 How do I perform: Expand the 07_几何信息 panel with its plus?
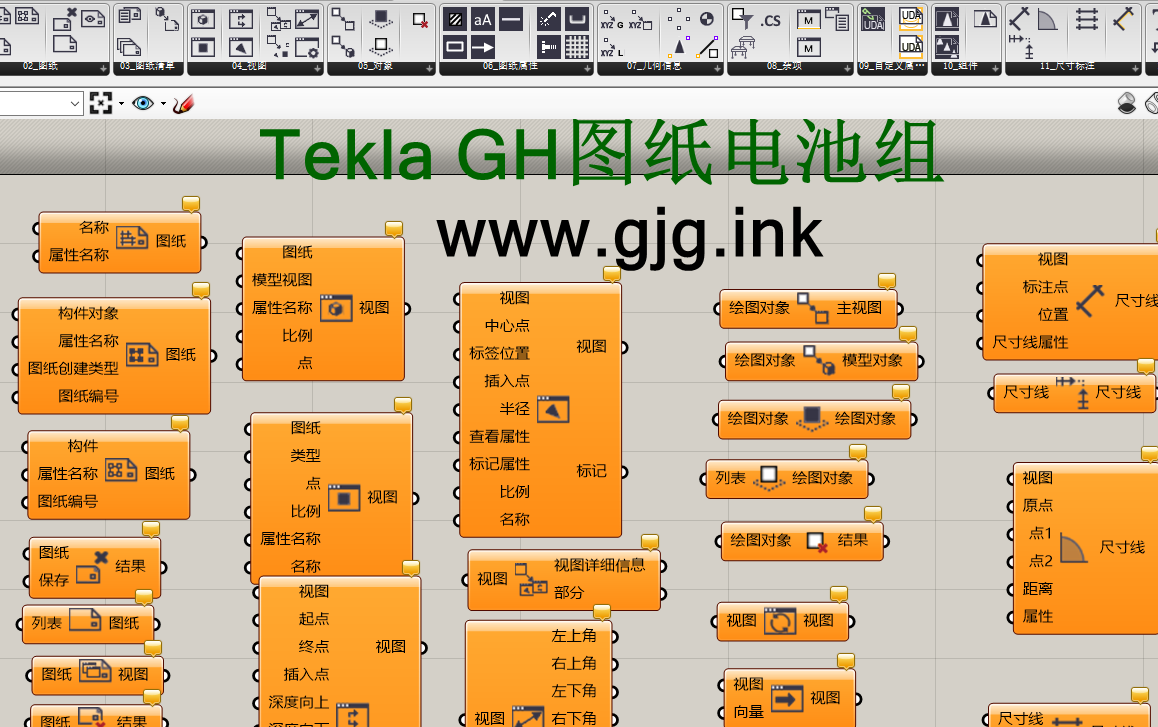tap(717, 69)
